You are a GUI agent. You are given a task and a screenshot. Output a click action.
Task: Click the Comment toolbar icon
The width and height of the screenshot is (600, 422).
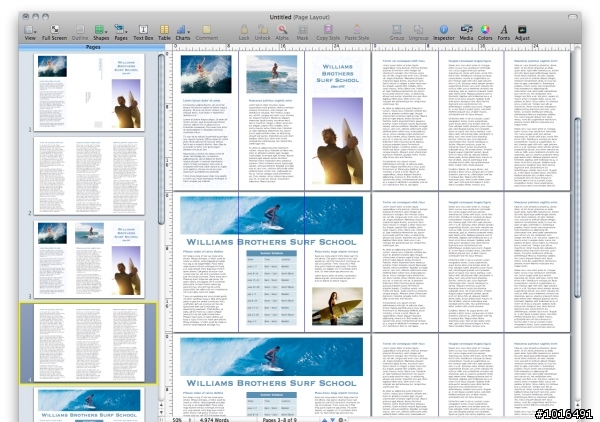coord(207,33)
